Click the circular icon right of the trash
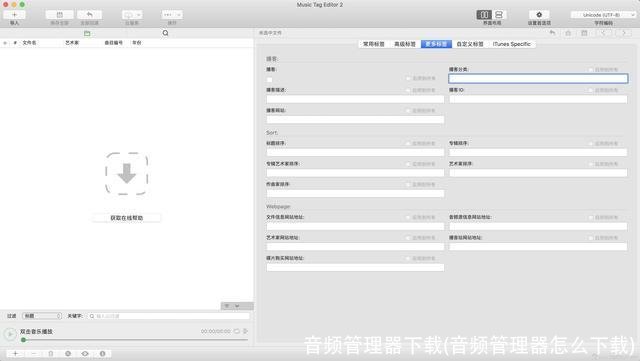The width and height of the screenshot is (640, 361). coord(68,354)
